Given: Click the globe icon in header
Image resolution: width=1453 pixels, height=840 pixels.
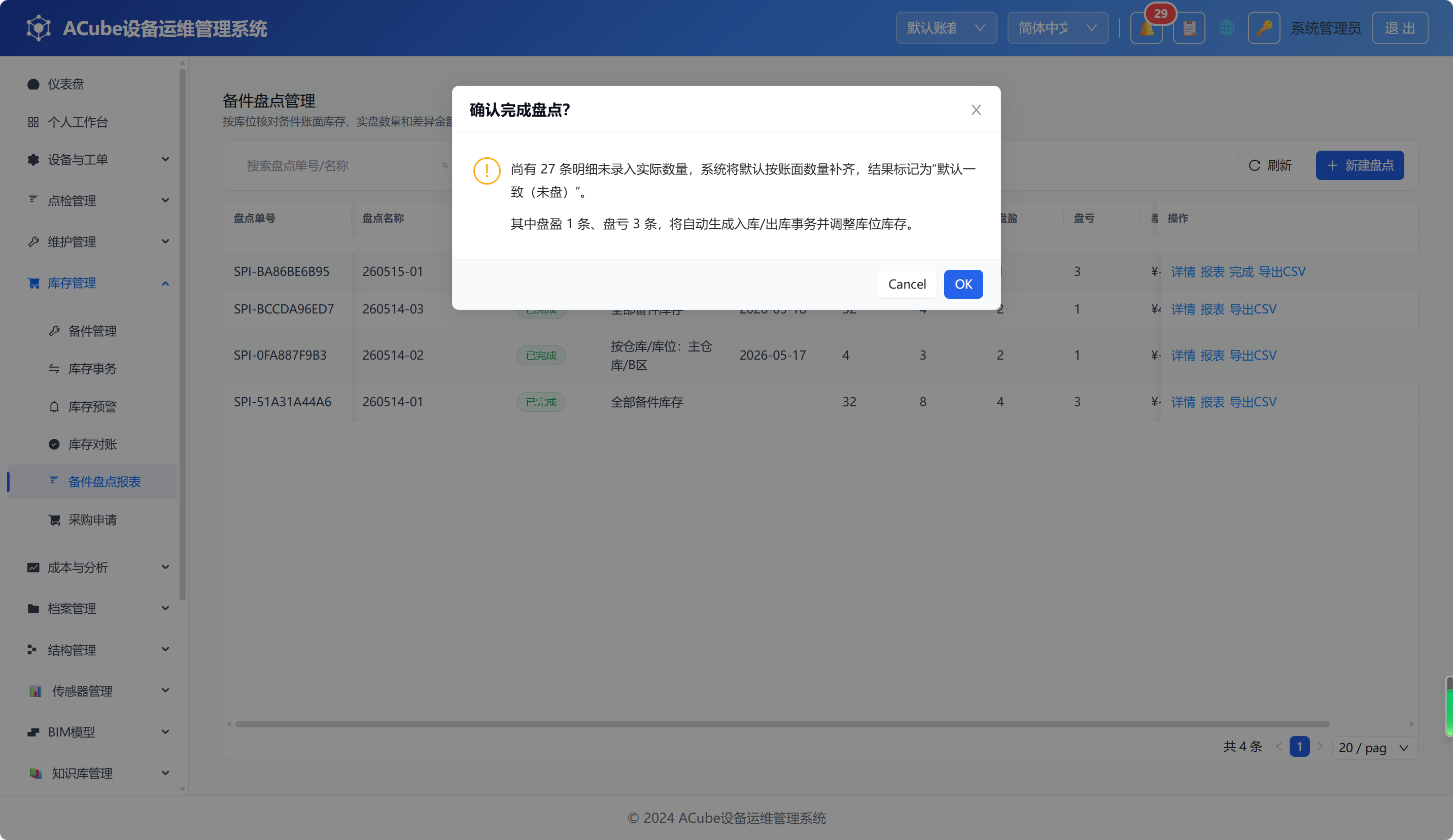Looking at the screenshot, I should (x=1227, y=28).
